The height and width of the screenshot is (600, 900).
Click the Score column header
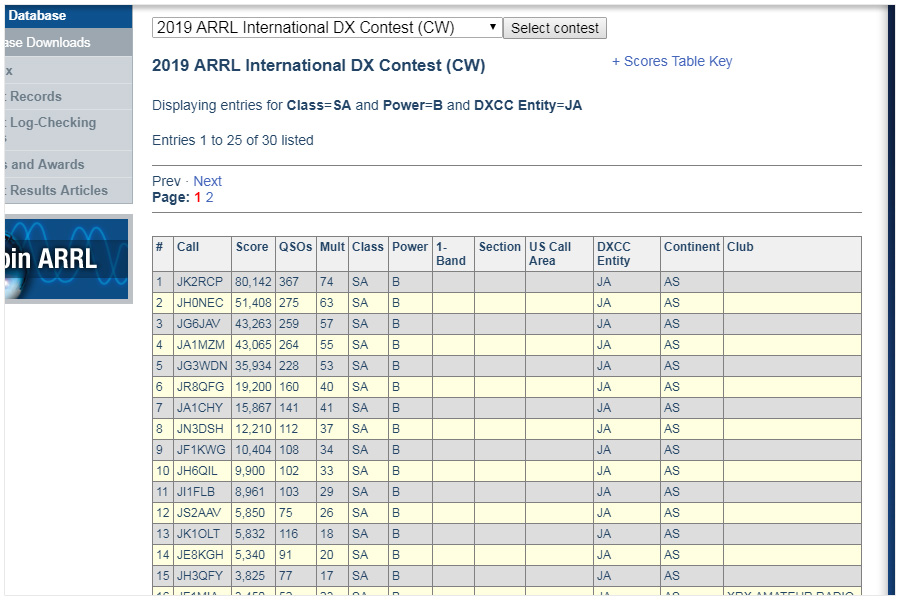(x=252, y=247)
